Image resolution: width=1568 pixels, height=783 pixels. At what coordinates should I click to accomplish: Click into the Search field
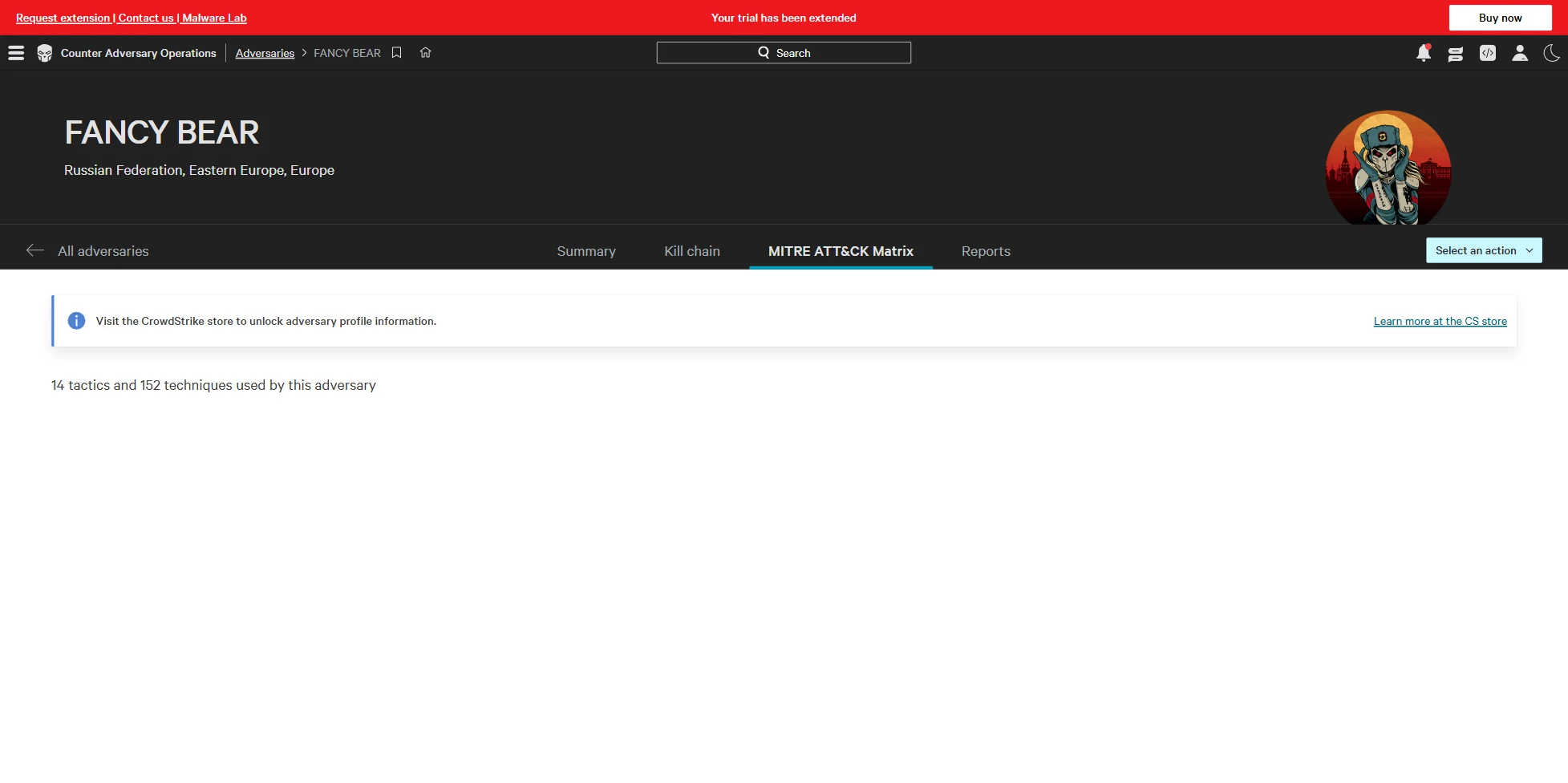[x=784, y=53]
